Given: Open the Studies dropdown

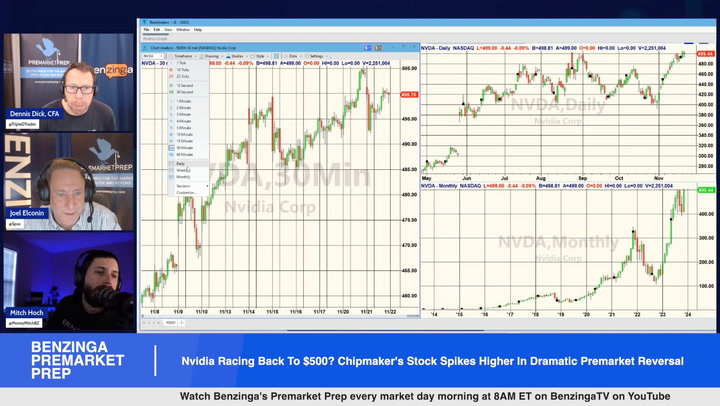Looking at the screenshot, I should tap(236, 56).
